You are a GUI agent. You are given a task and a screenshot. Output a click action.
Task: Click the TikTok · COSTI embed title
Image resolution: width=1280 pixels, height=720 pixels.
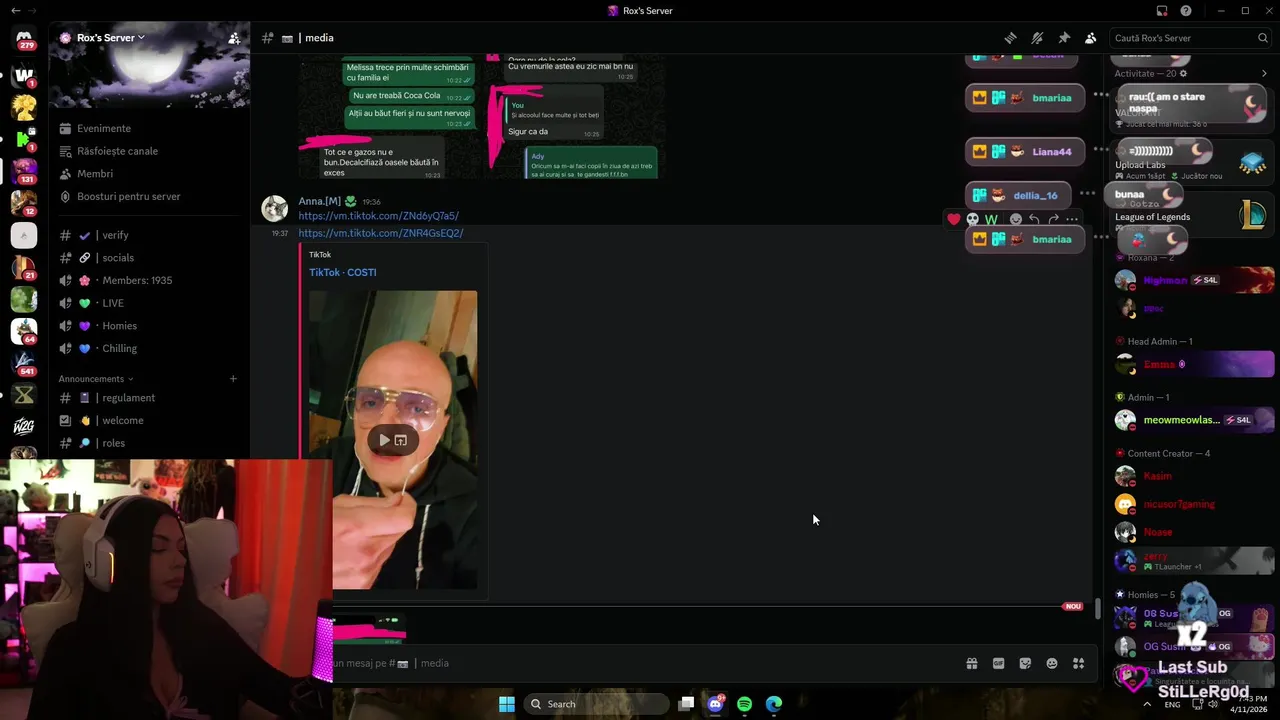coord(342,272)
